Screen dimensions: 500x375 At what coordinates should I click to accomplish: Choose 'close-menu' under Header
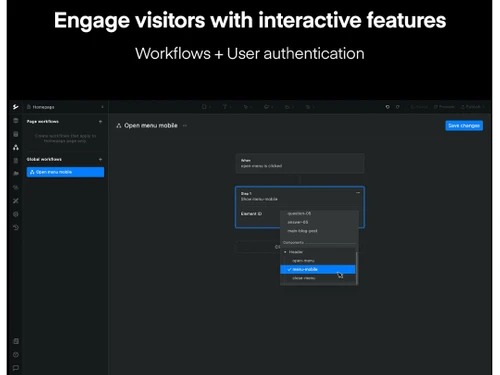[303, 278]
